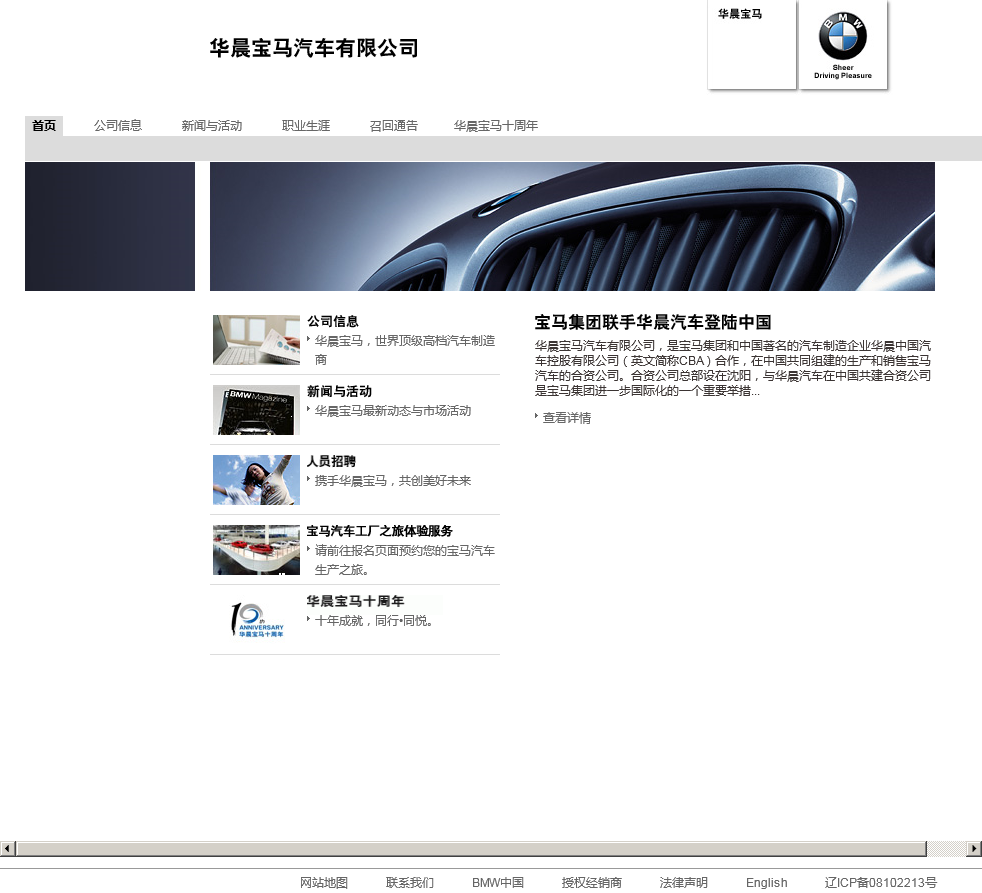Screen dimensions: 982x893
Task: Switch to the English site link
Action: [766, 883]
